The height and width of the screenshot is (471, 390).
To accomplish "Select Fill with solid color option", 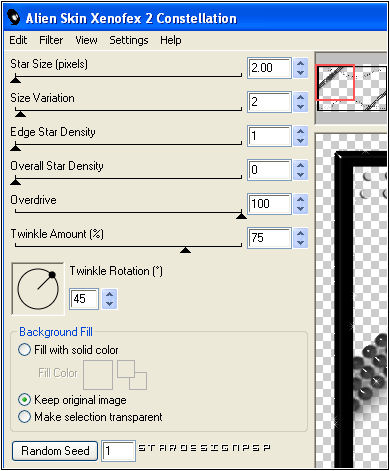I will [24, 350].
